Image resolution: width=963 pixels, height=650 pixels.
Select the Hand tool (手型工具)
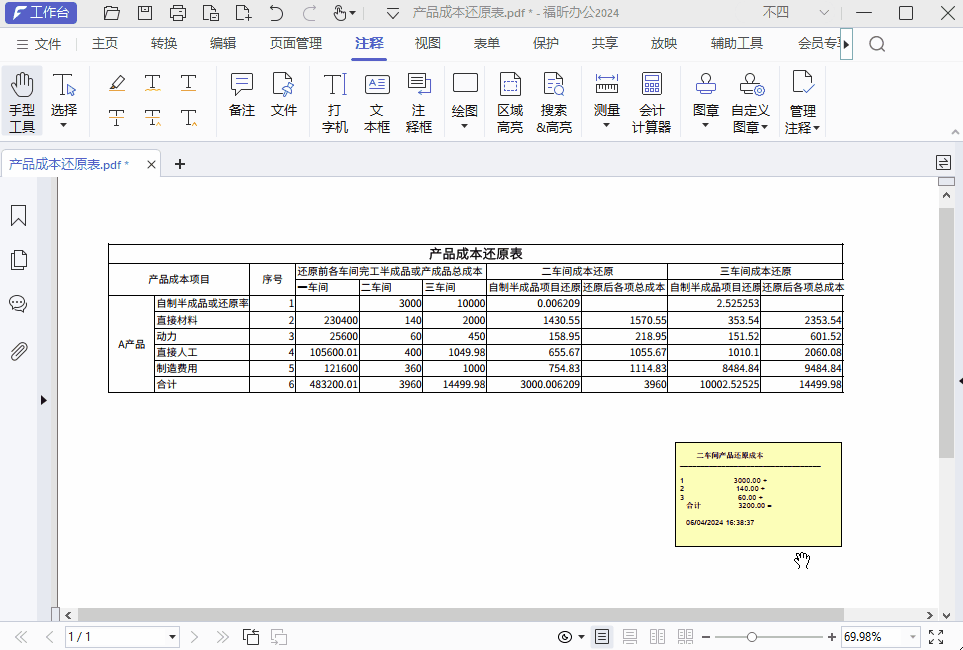(22, 101)
